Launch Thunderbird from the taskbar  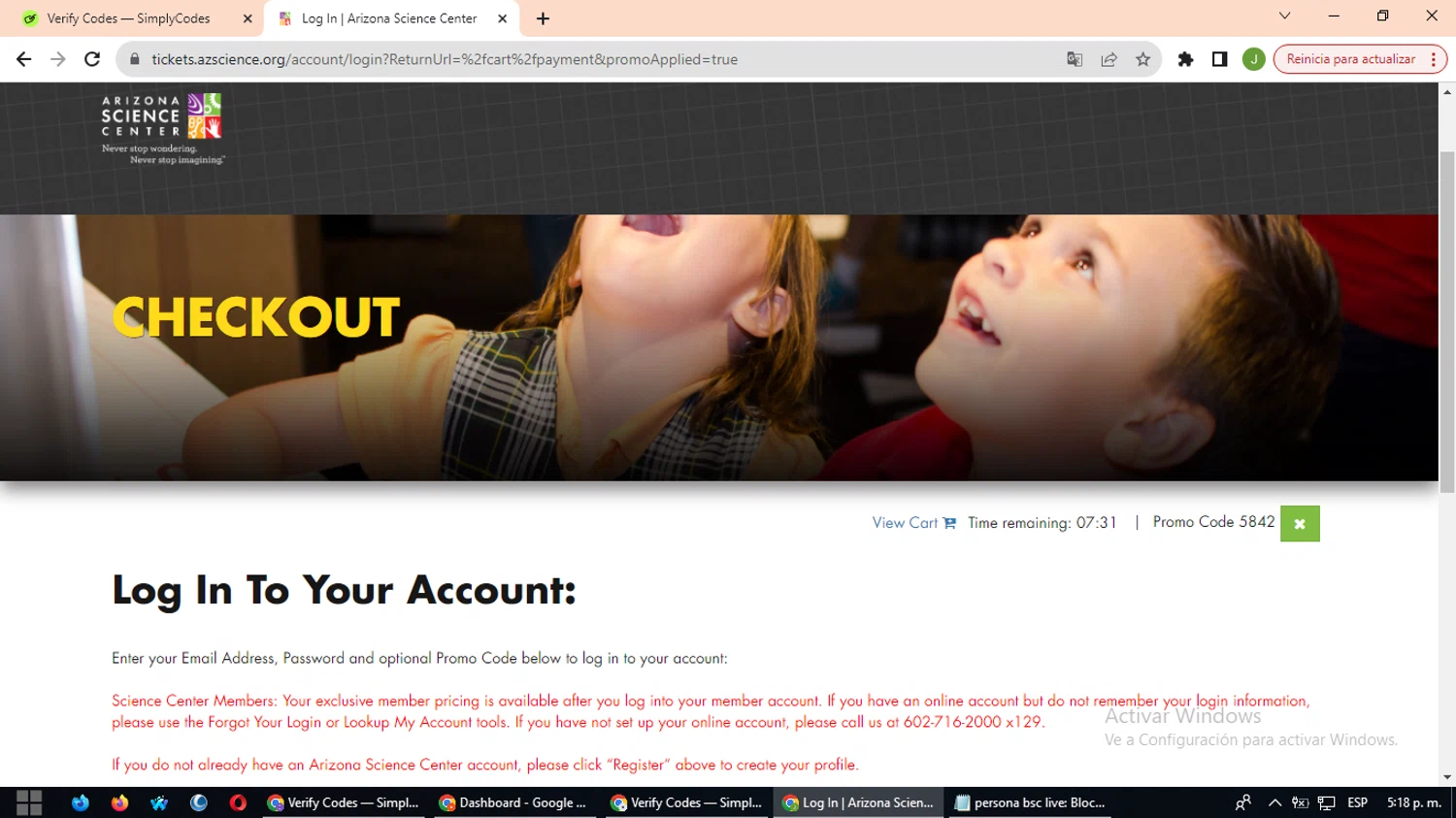(x=81, y=802)
